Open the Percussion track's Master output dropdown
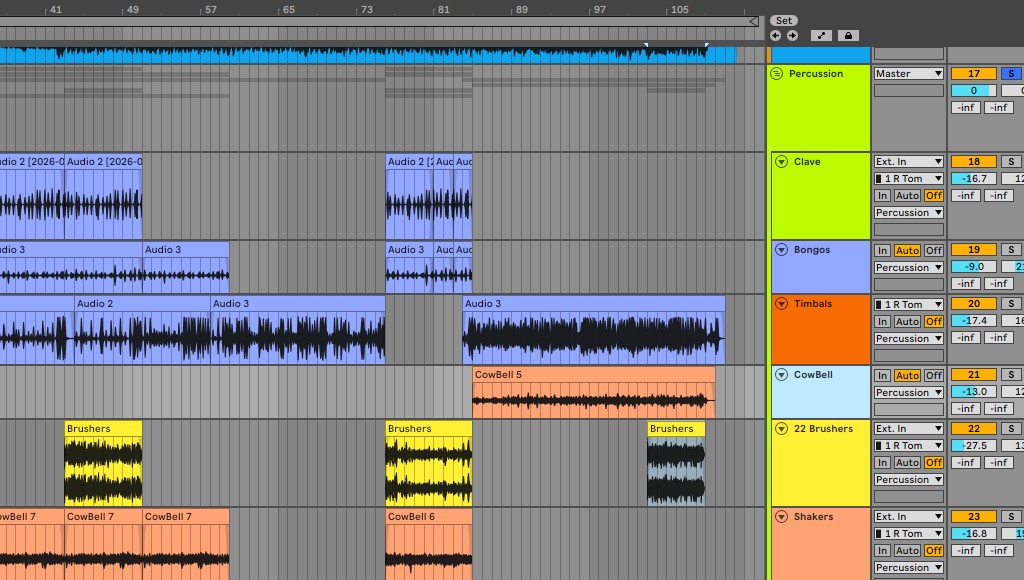 (908, 74)
